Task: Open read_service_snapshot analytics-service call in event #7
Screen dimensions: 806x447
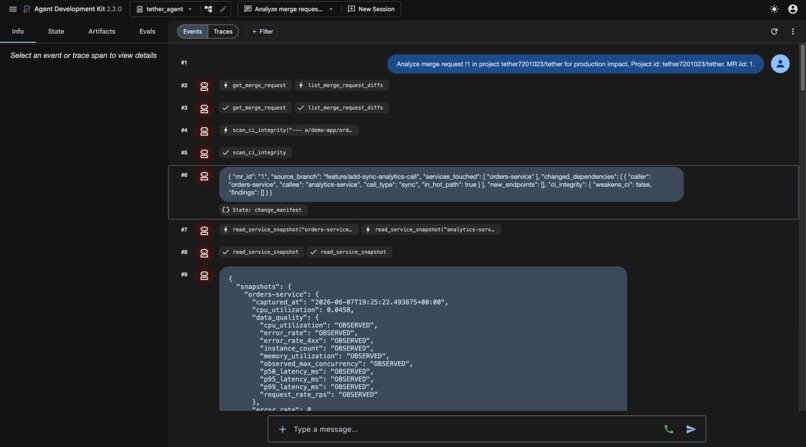Action: [431, 230]
